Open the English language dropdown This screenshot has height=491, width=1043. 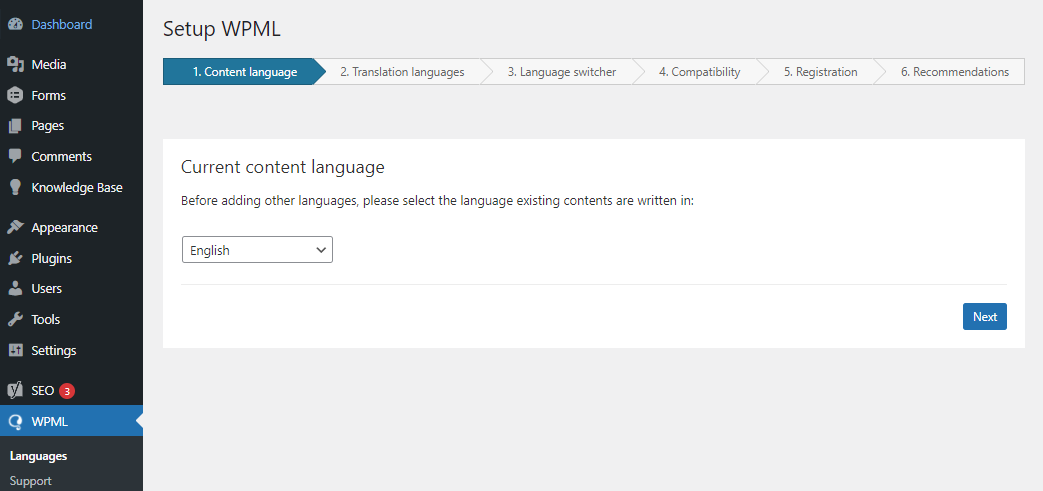pos(257,250)
